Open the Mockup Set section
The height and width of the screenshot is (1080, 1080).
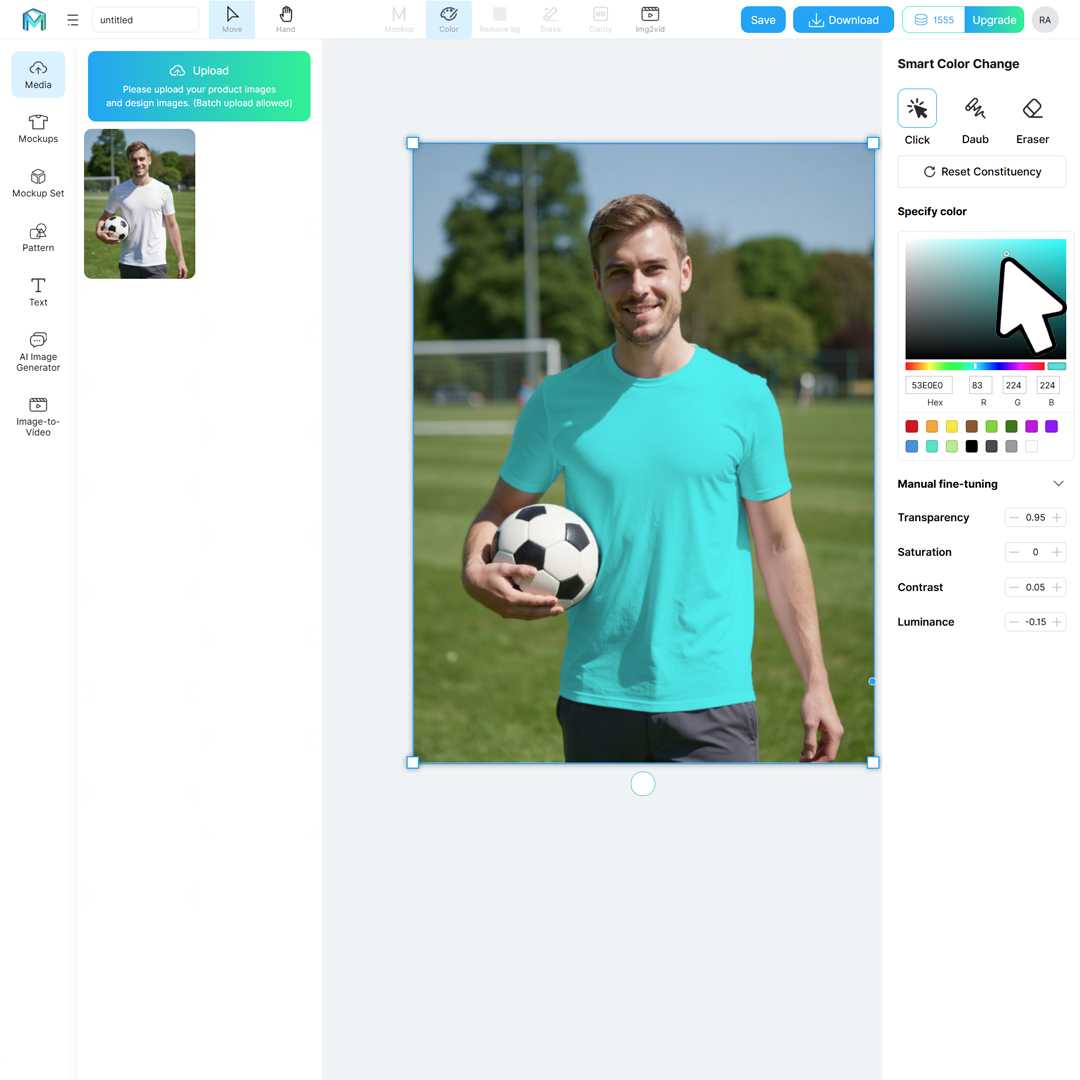coord(38,183)
